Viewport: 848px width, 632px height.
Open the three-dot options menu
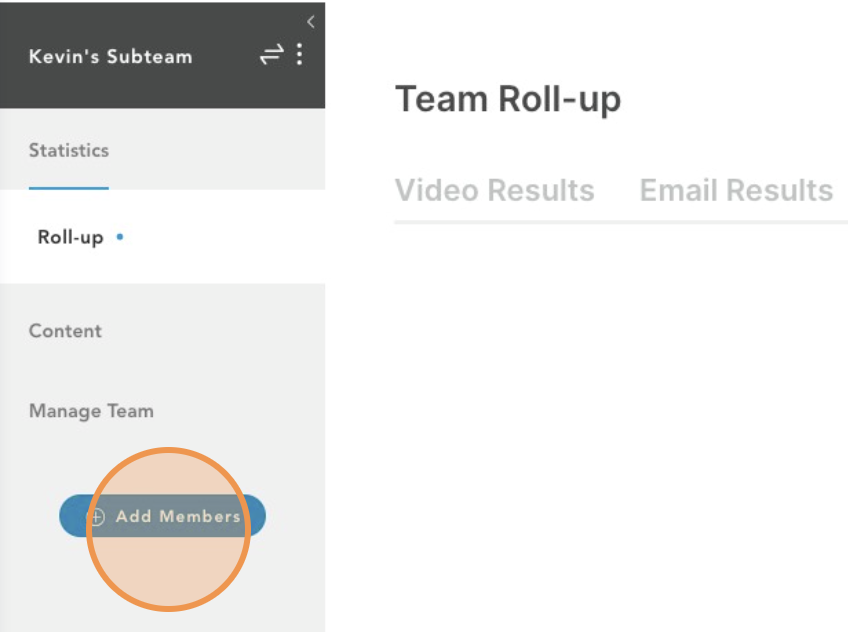300,55
